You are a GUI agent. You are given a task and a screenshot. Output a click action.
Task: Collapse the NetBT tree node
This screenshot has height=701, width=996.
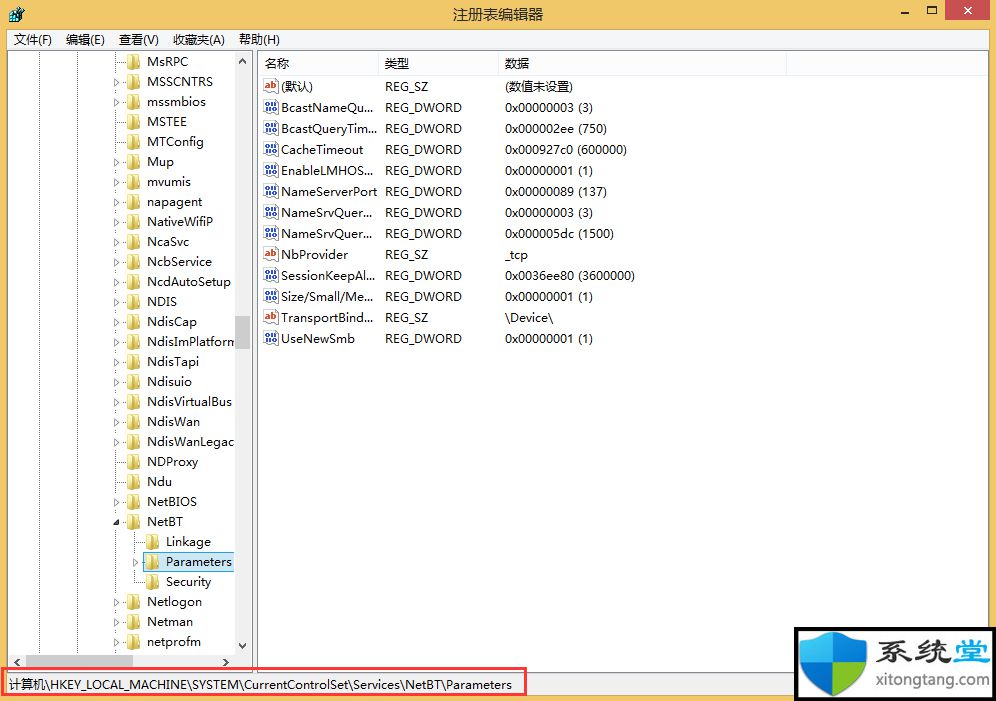click(x=116, y=522)
